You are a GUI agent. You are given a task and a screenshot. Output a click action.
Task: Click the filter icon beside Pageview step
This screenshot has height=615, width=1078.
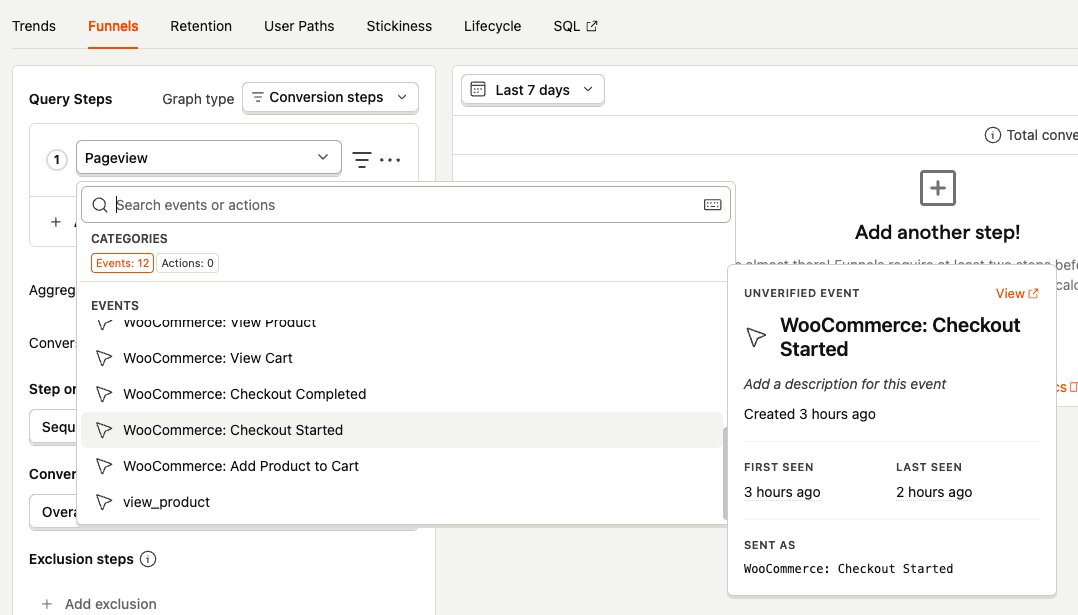[362, 159]
